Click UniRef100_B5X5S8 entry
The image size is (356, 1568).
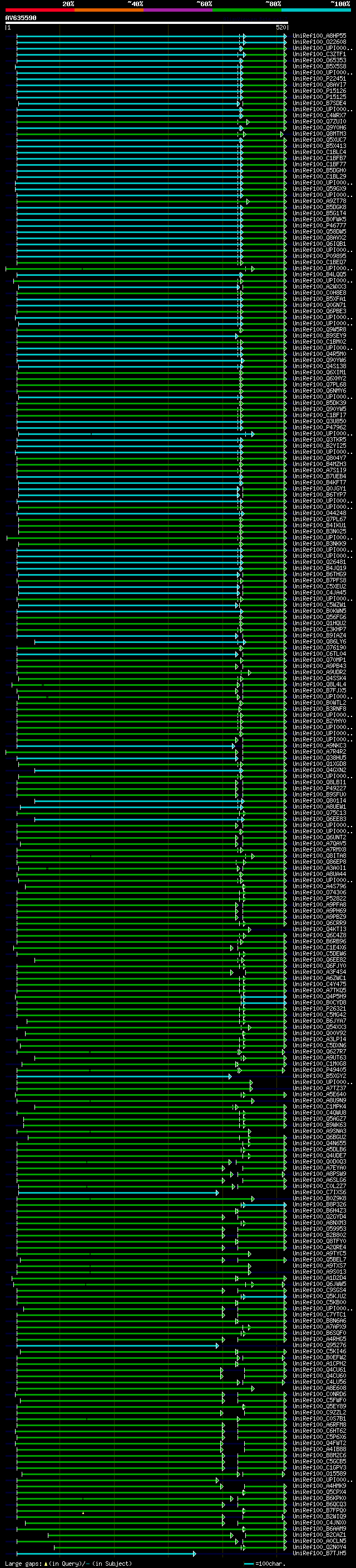319,66
